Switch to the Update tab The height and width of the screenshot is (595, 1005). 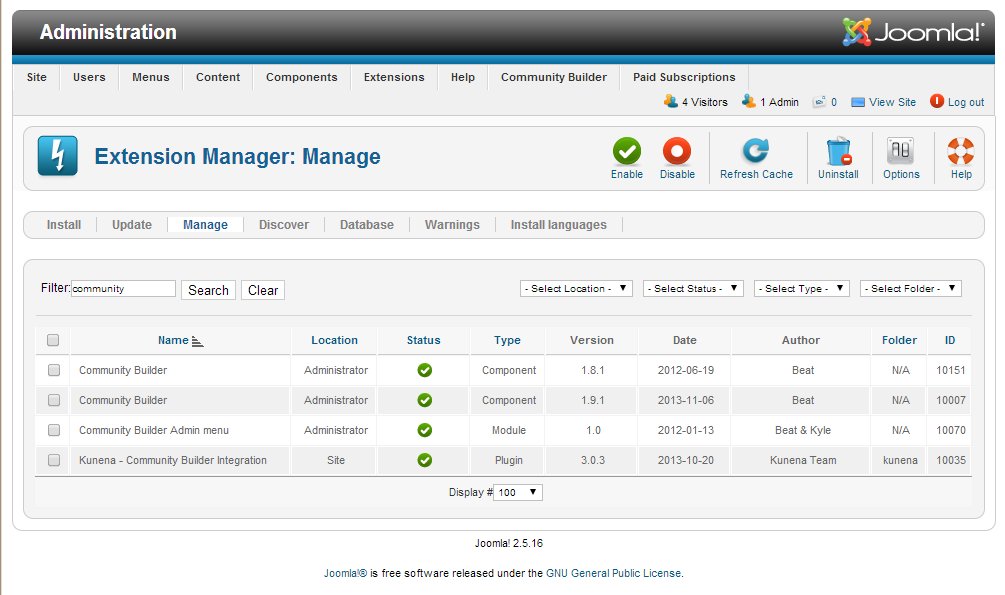pyautogui.click(x=132, y=224)
